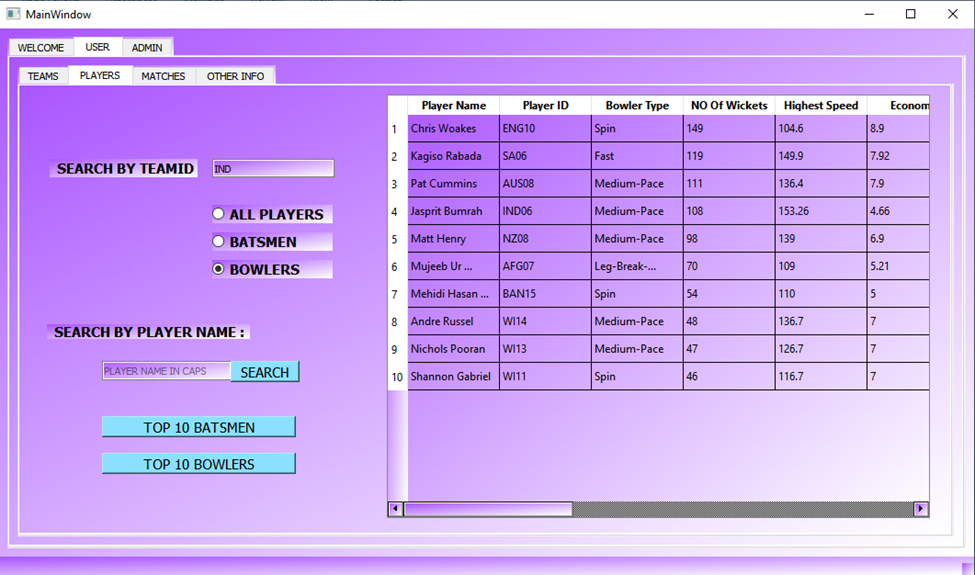Click the Fast bowler type cell
This screenshot has height=575, width=975.
click(637, 156)
